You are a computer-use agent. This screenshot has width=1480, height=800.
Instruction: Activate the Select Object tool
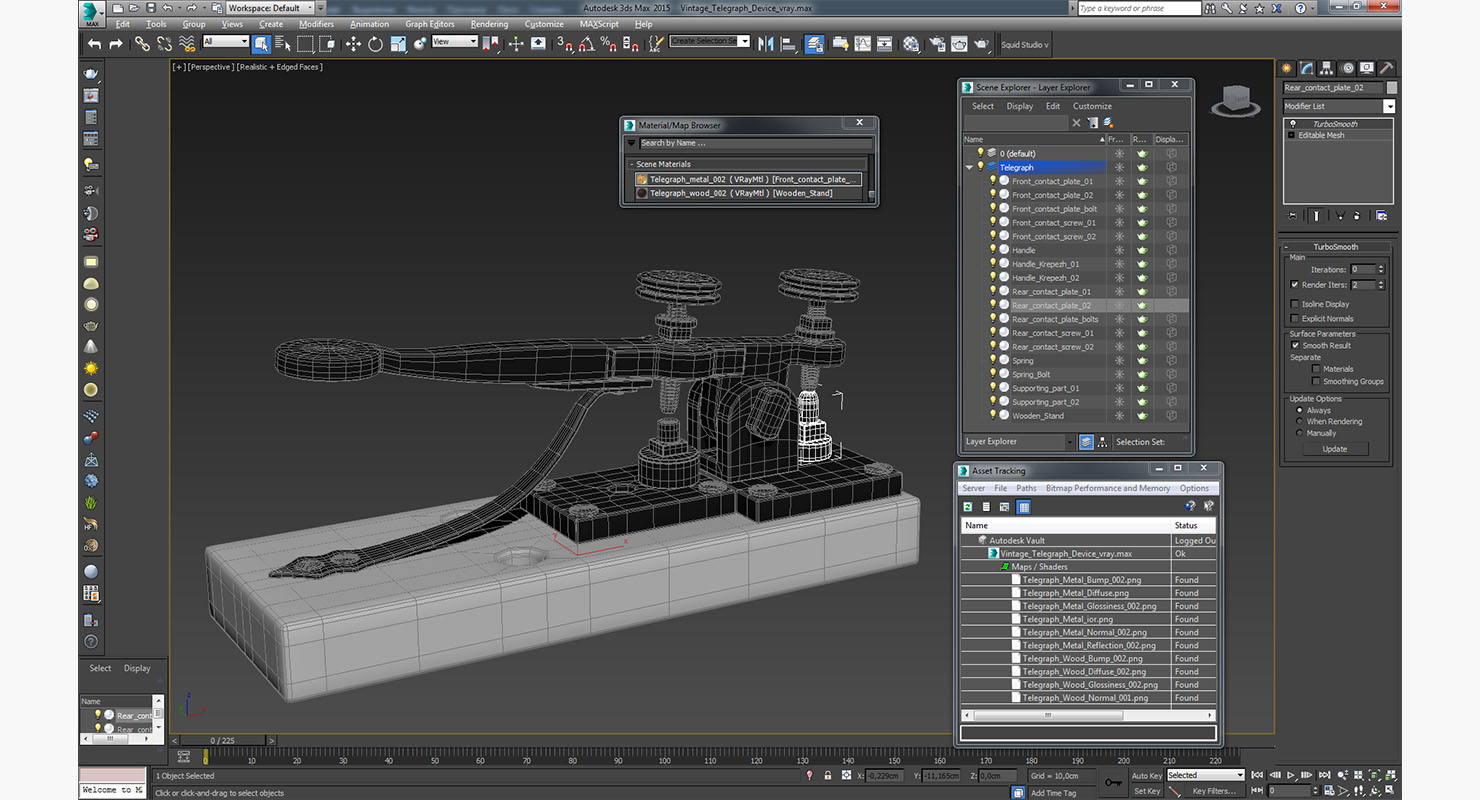pos(261,43)
